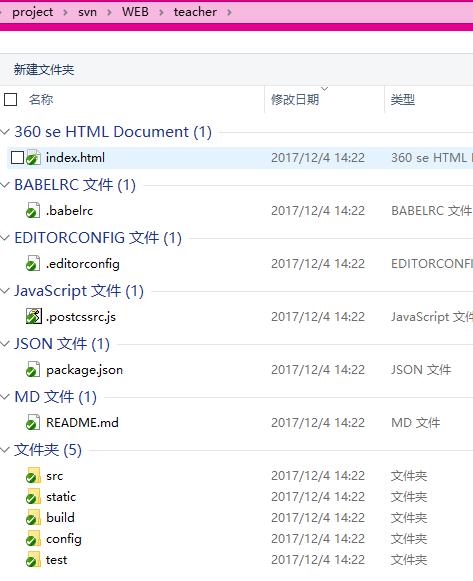Click the JSON 文件 (1) group header

(x=62, y=344)
